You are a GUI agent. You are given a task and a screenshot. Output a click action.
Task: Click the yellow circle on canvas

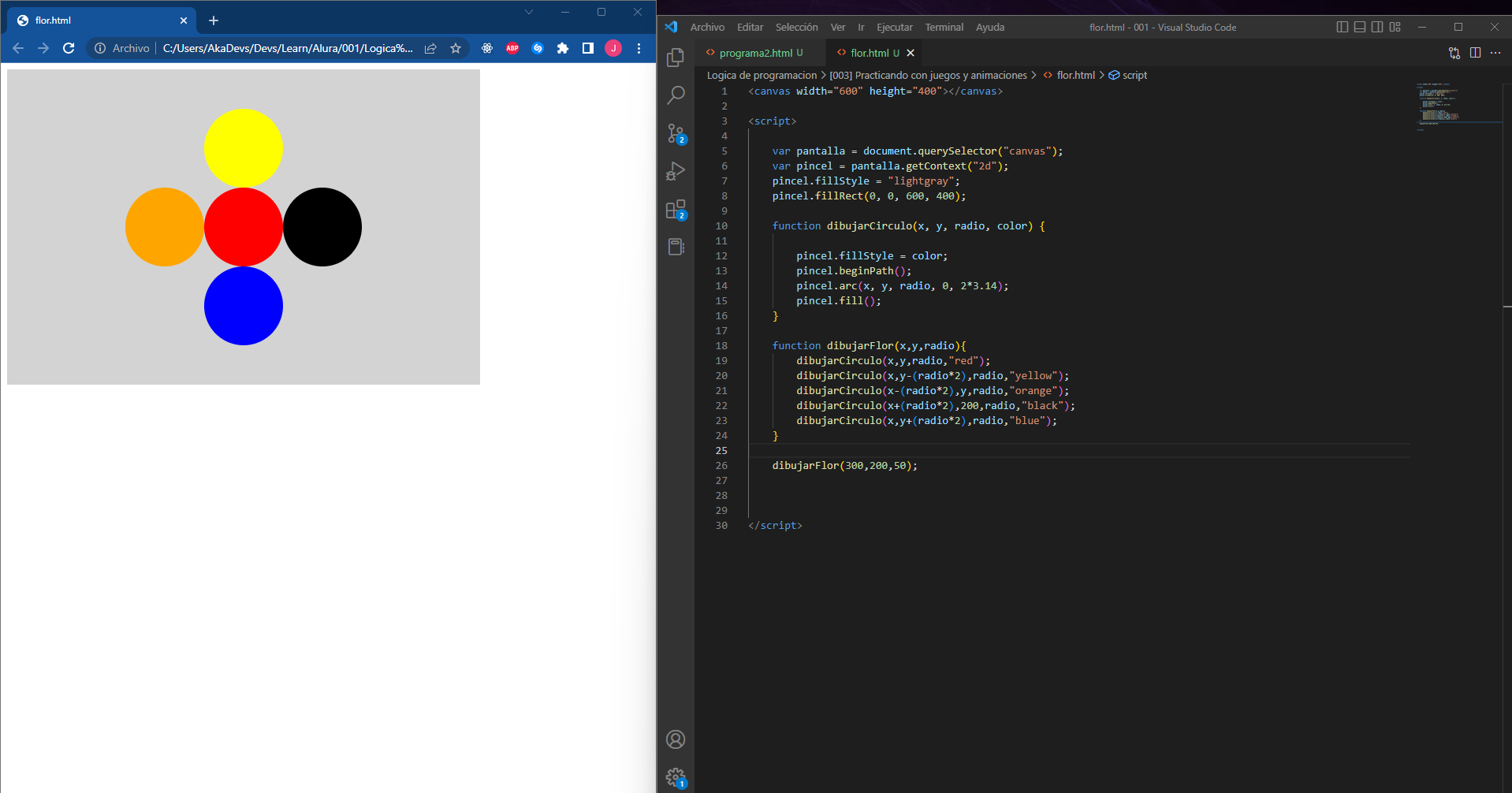[244, 148]
